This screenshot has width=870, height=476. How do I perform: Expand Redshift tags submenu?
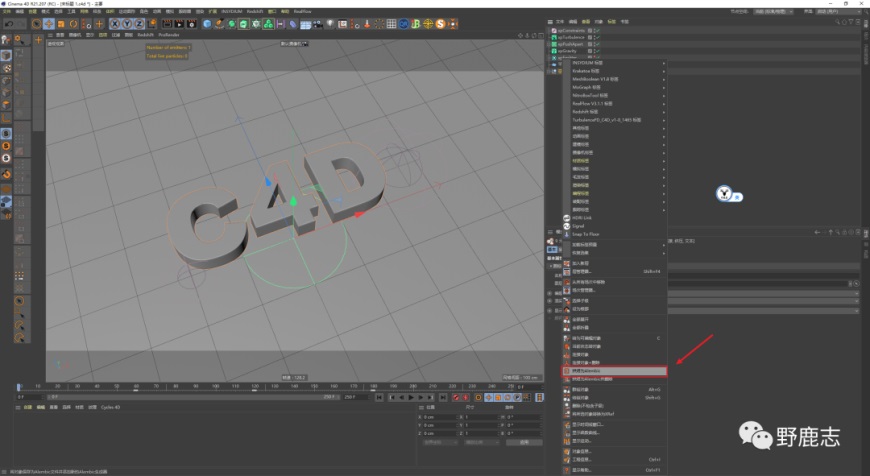(615, 112)
